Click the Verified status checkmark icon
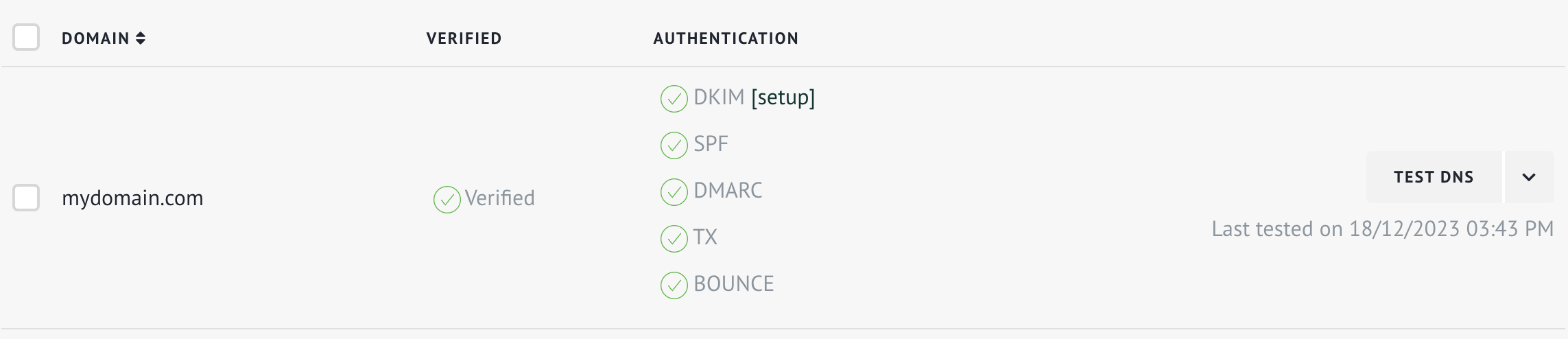The image size is (1568, 339). click(x=447, y=200)
